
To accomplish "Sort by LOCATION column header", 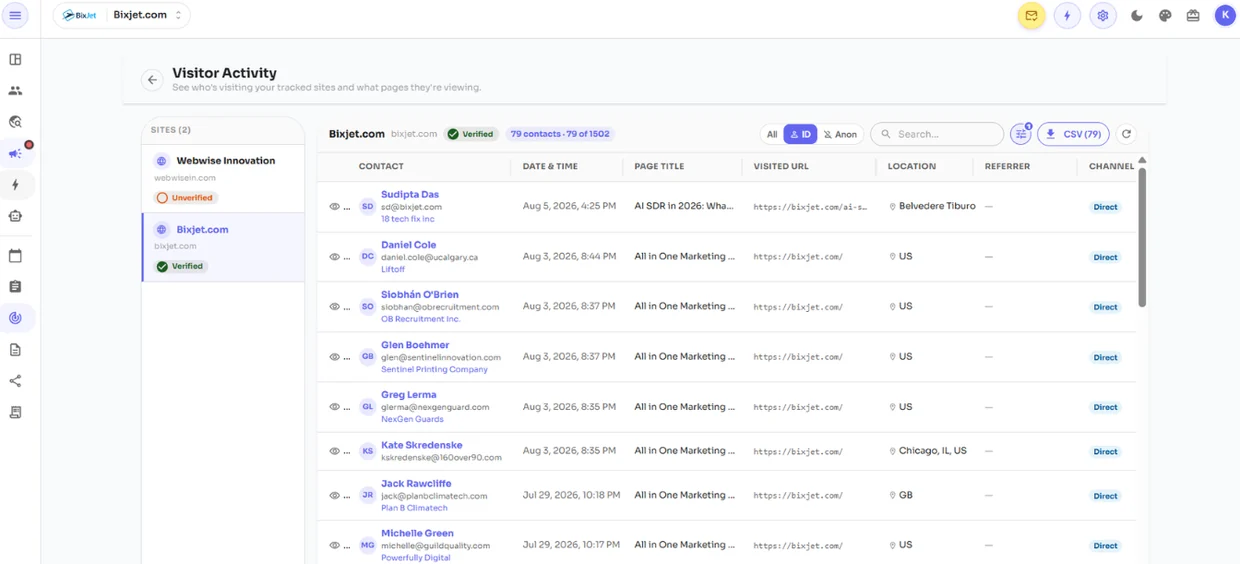I will 912,166.
